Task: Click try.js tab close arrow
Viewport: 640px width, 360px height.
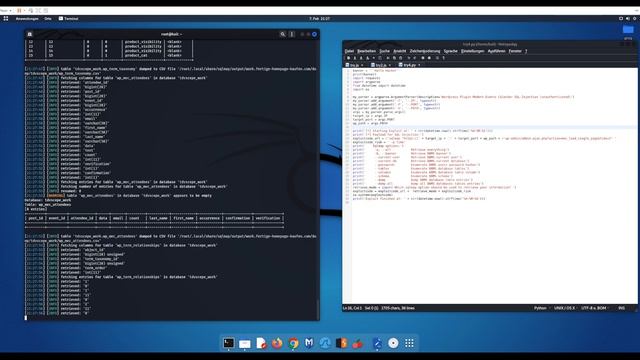Action: (x=362, y=65)
